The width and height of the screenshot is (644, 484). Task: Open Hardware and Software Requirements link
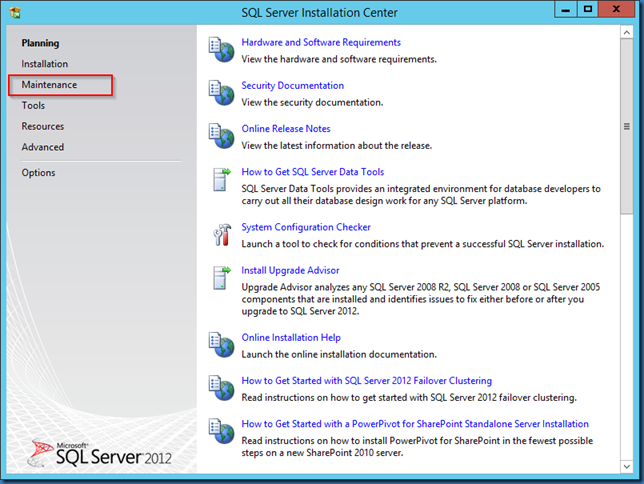tap(321, 42)
